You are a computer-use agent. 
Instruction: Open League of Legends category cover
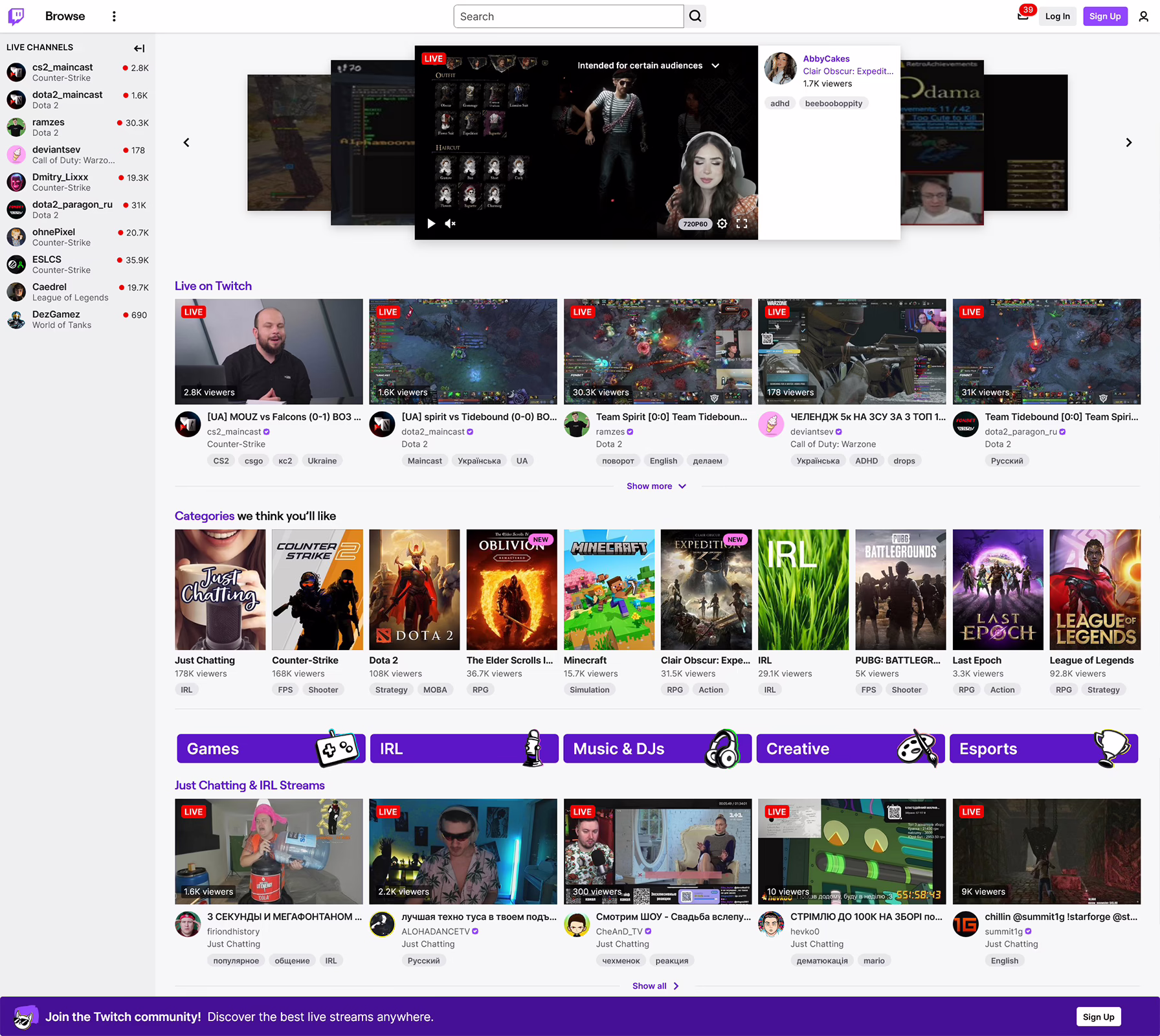(1095, 590)
